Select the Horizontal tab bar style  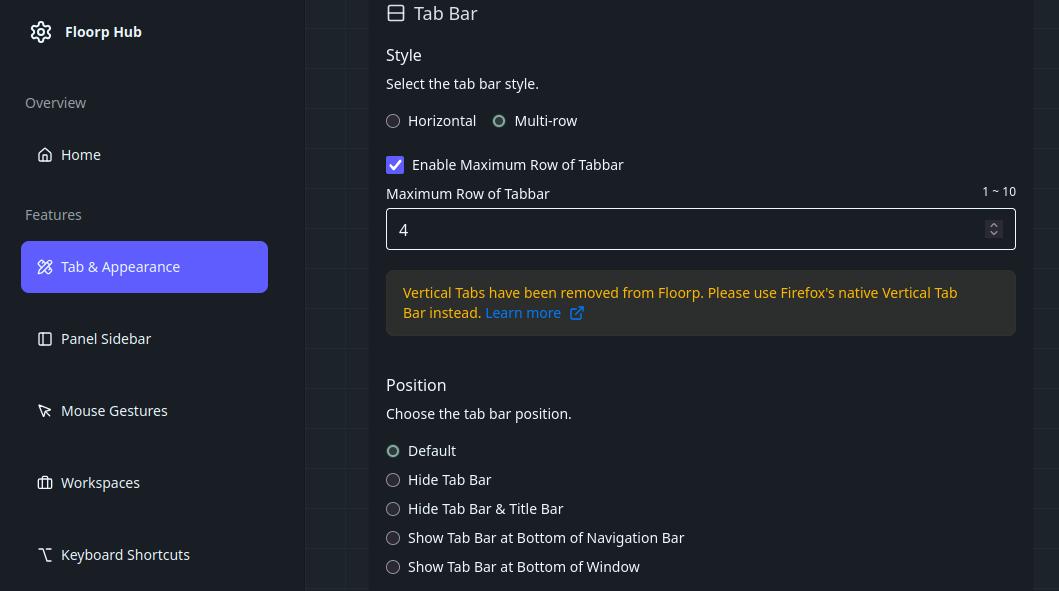click(393, 121)
